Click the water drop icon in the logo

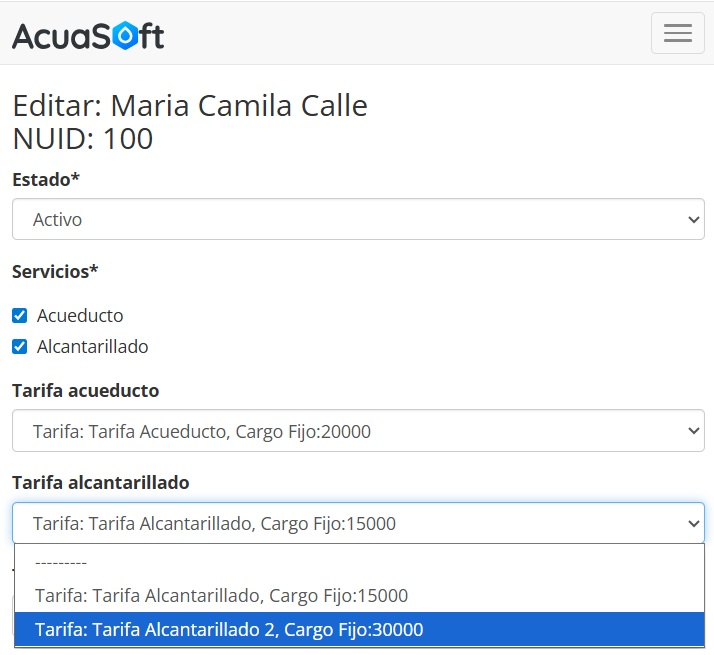pos(124,37)
